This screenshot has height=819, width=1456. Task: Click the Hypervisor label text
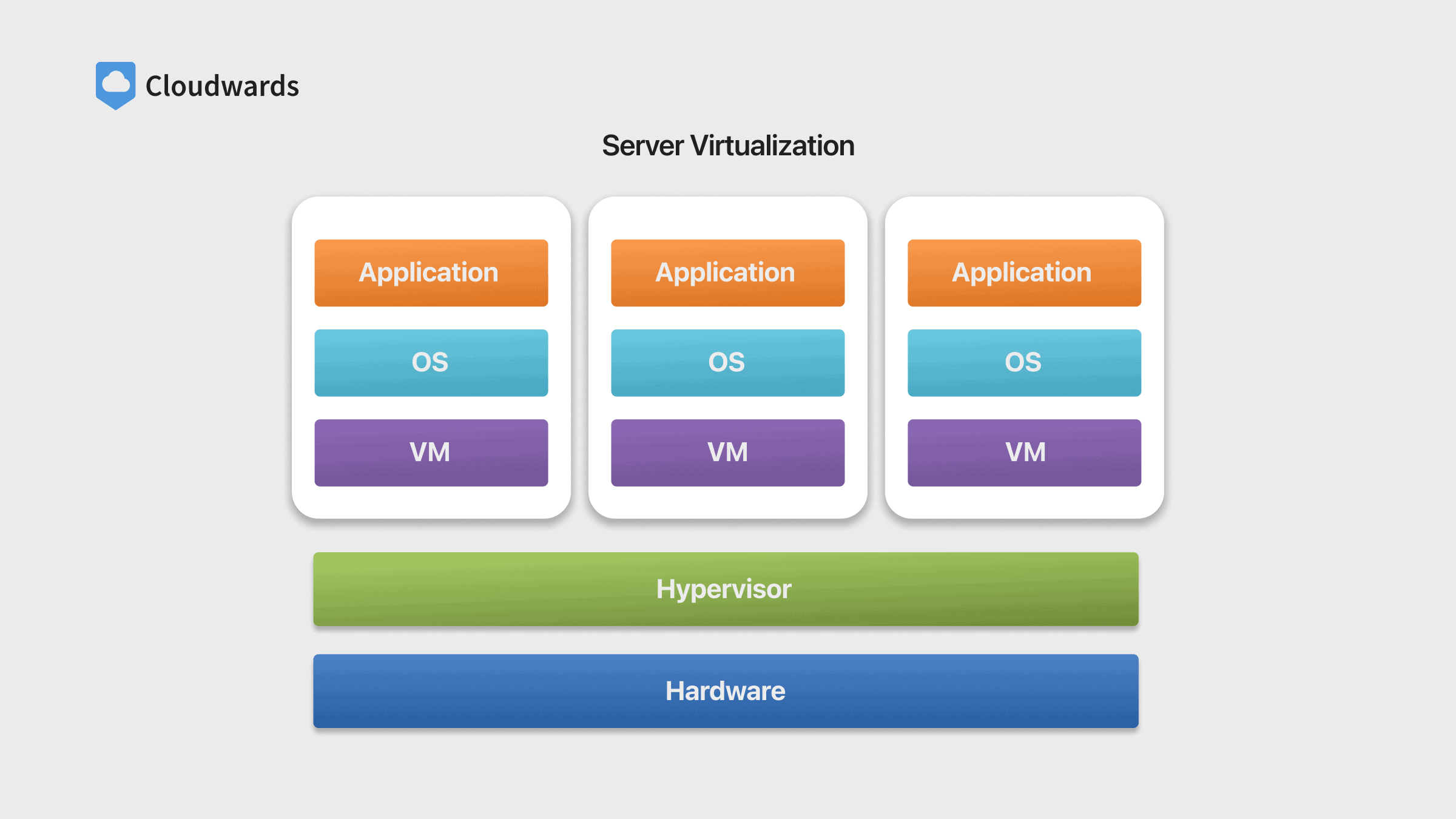[724, 589]
